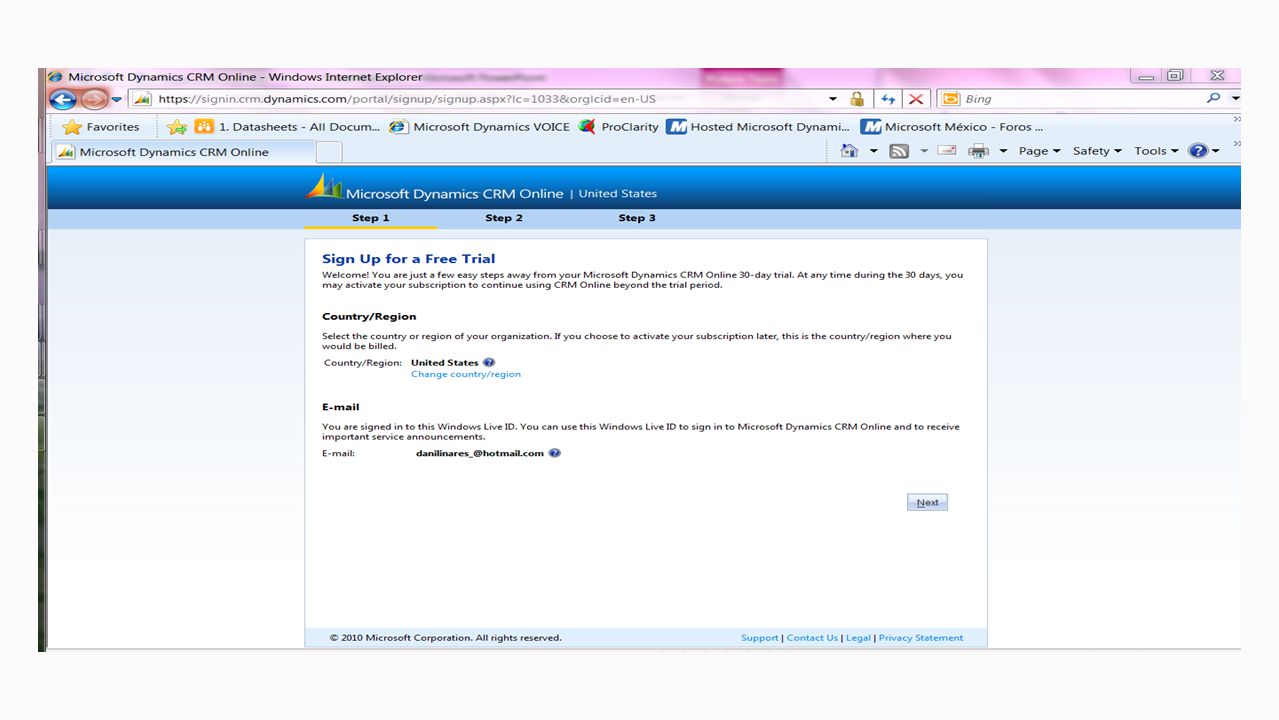Click the Change country/region link
This screenshot has width=1279, height=720.
[466, 374]
